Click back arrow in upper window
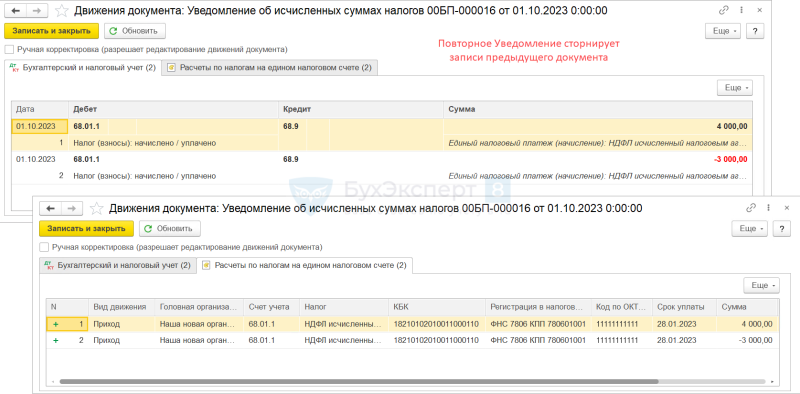This screenshot has width=800, height=394. 16,10
